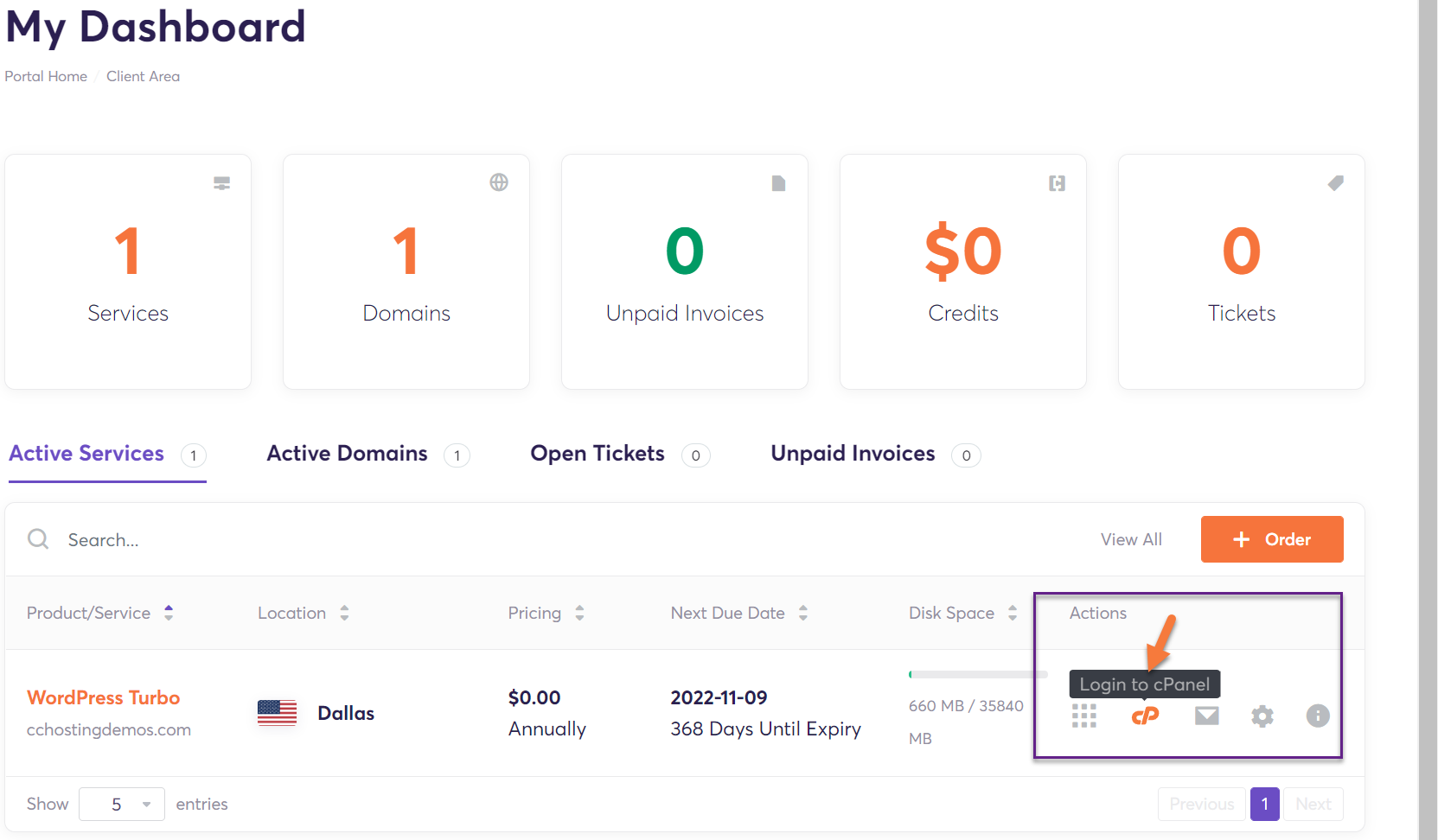Open the show entries count dropdown
1438x840 pixels.
[x=122, y=805]
